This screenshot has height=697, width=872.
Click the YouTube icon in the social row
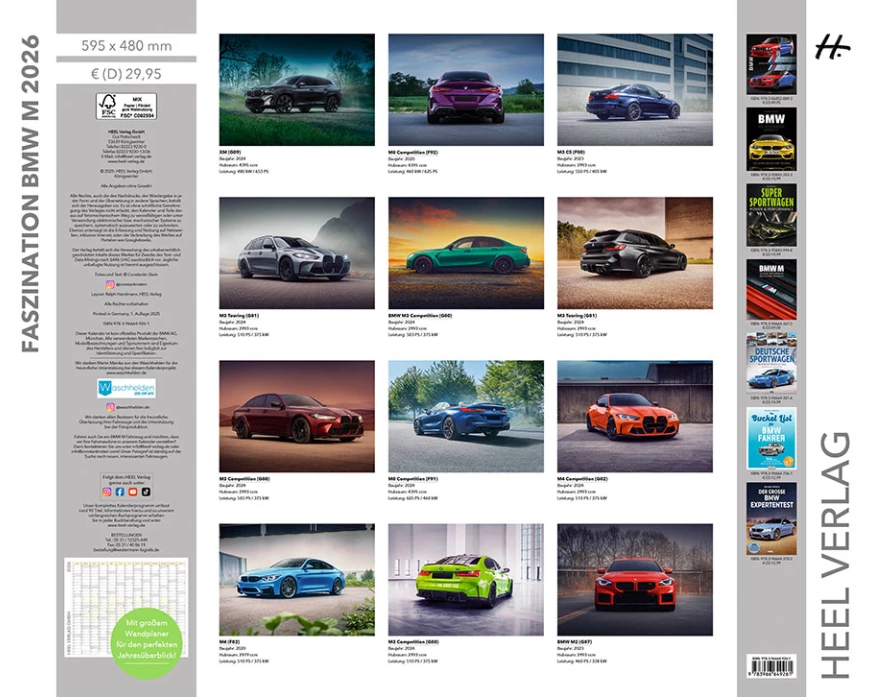133,492
